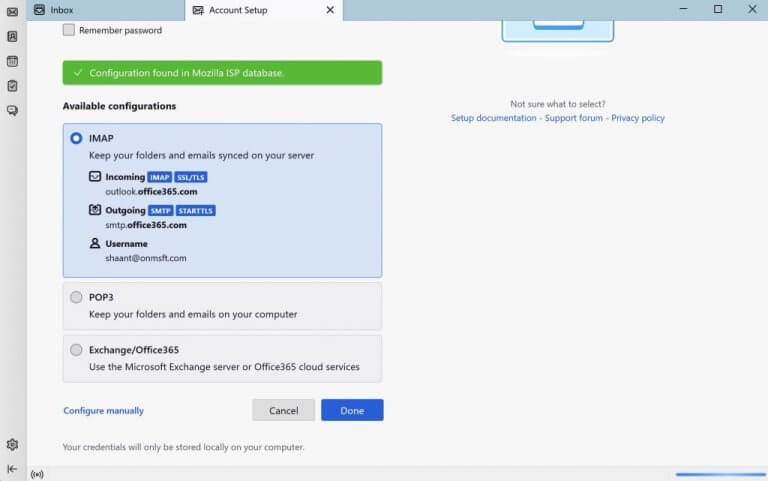This screenshot has height=481, width=768.
Task: Click the Incoming server mail icon
Action: pos(95,176)
